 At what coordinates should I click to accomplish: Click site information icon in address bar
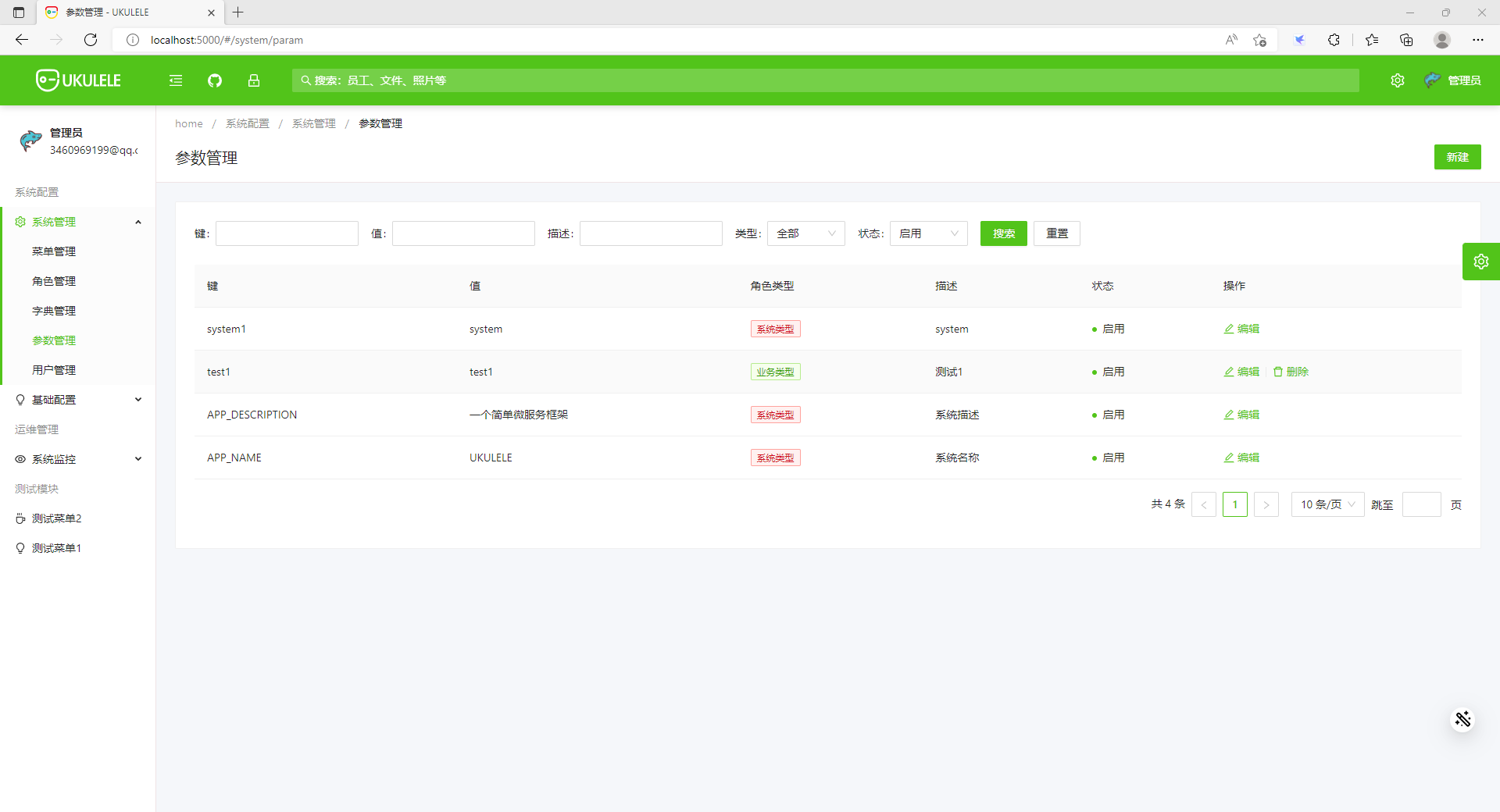(x=133, y=40)
